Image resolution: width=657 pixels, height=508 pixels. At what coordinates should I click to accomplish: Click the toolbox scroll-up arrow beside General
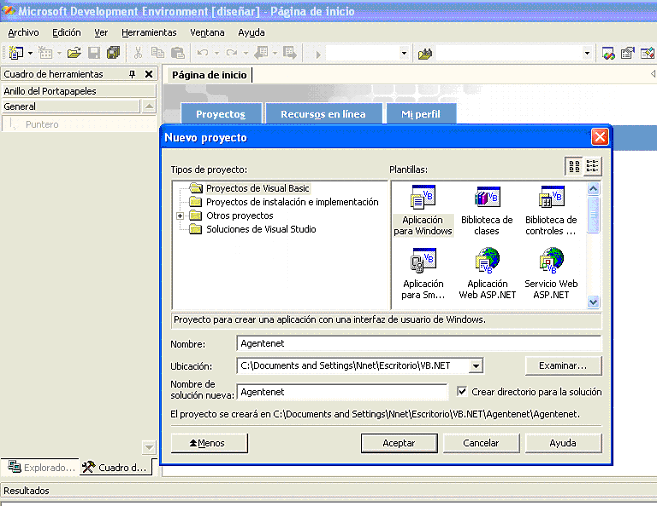(149, 106)
